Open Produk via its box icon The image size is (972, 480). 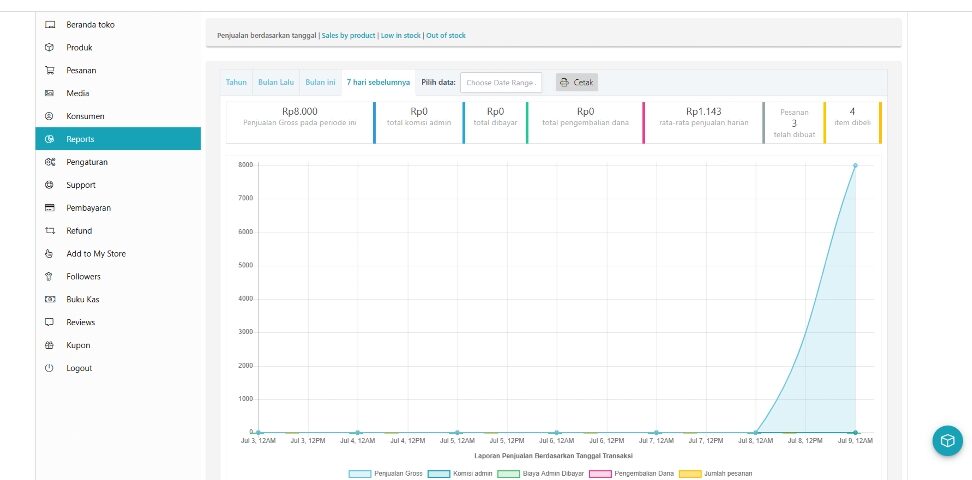pos(48,47)
